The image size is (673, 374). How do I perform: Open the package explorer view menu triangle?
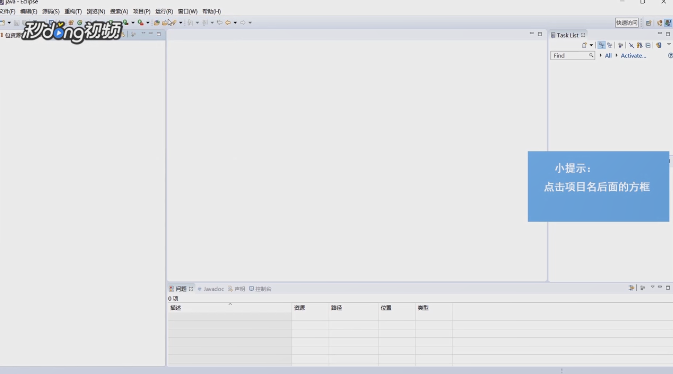pyautogui.click(x=143, y=33)
